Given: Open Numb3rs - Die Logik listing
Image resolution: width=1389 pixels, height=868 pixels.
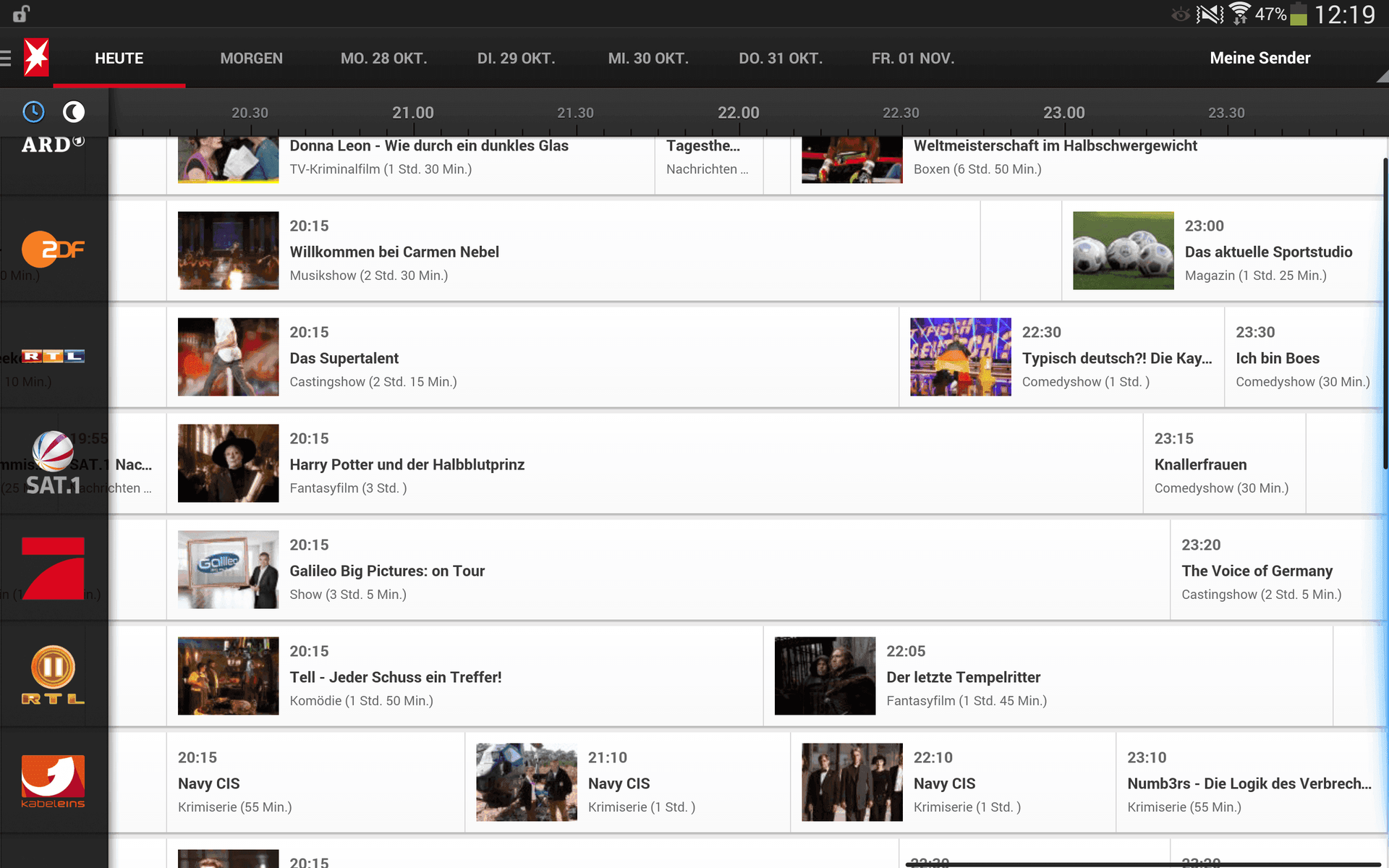Looking at the screenshot, I should [1249, 782].
